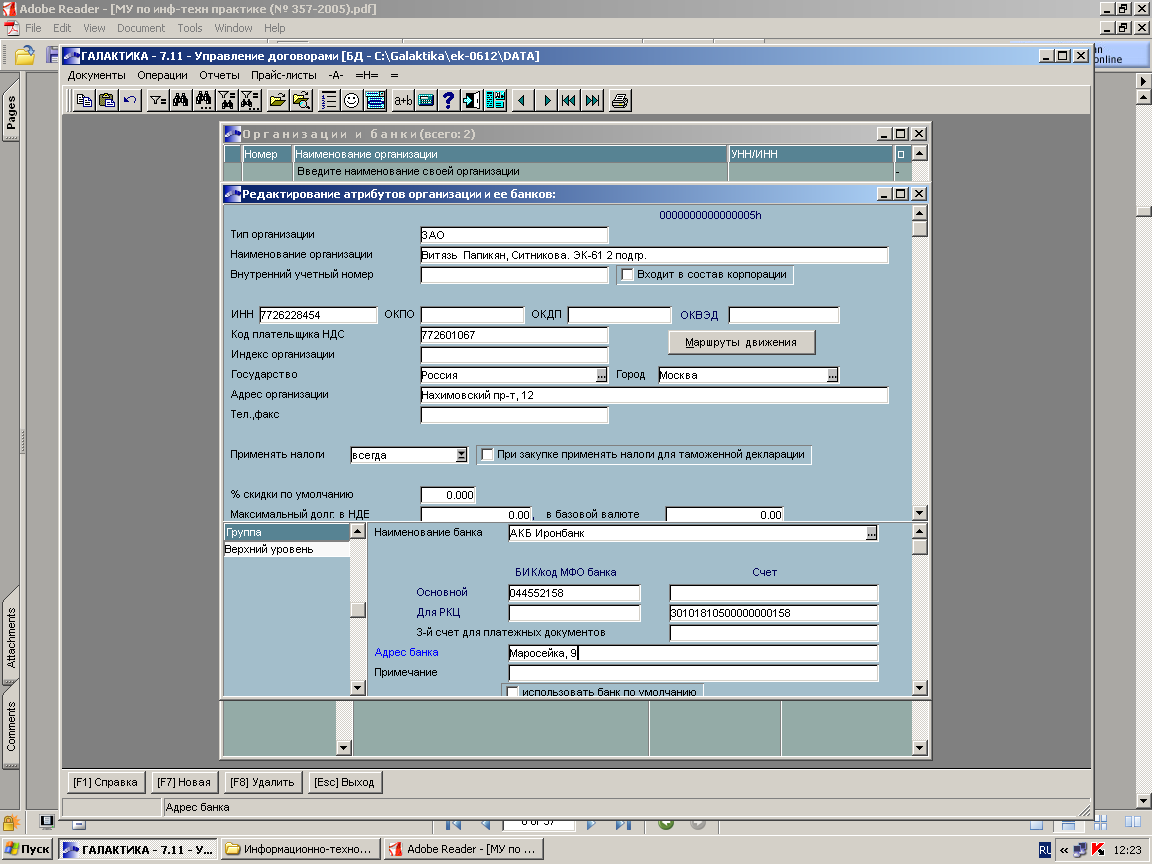Click the 'Маршруты движения' button
Image resolution: width=1152 pixels, height=864 pixels.
tap(741, 342)
